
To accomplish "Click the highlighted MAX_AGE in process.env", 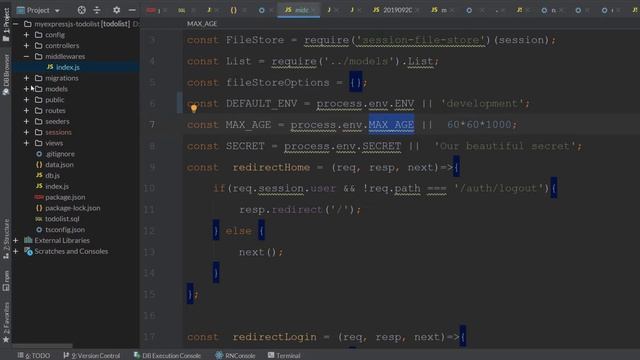I will point(391,124).
